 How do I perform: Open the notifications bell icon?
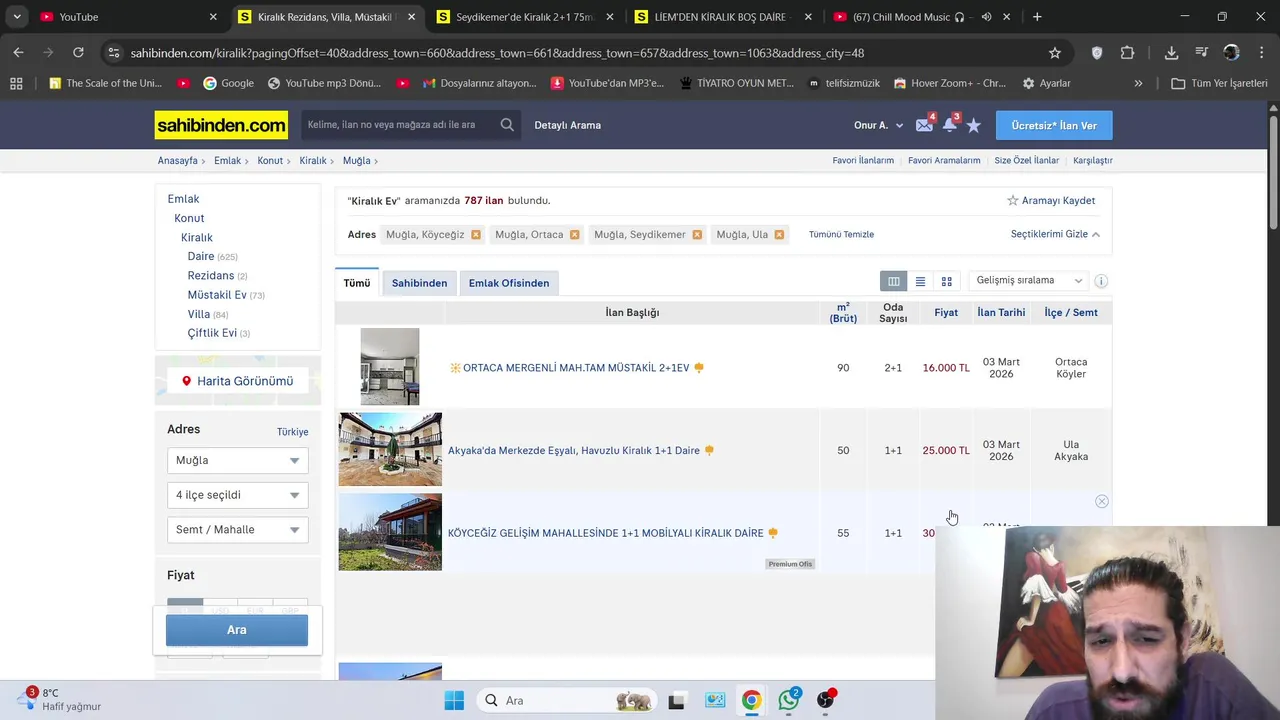click(950, 125)
